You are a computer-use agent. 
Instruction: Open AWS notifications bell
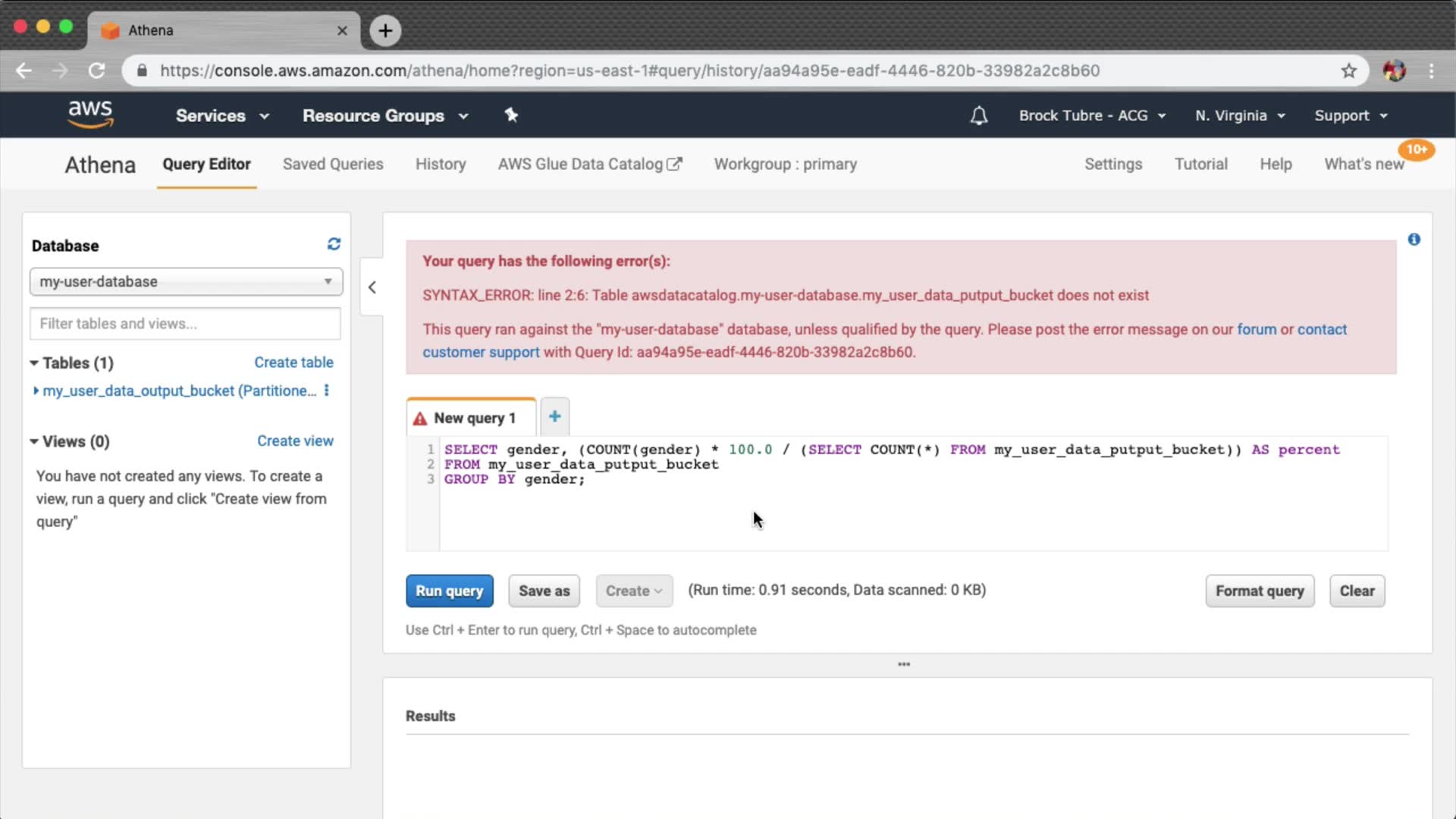pos(978,116)
